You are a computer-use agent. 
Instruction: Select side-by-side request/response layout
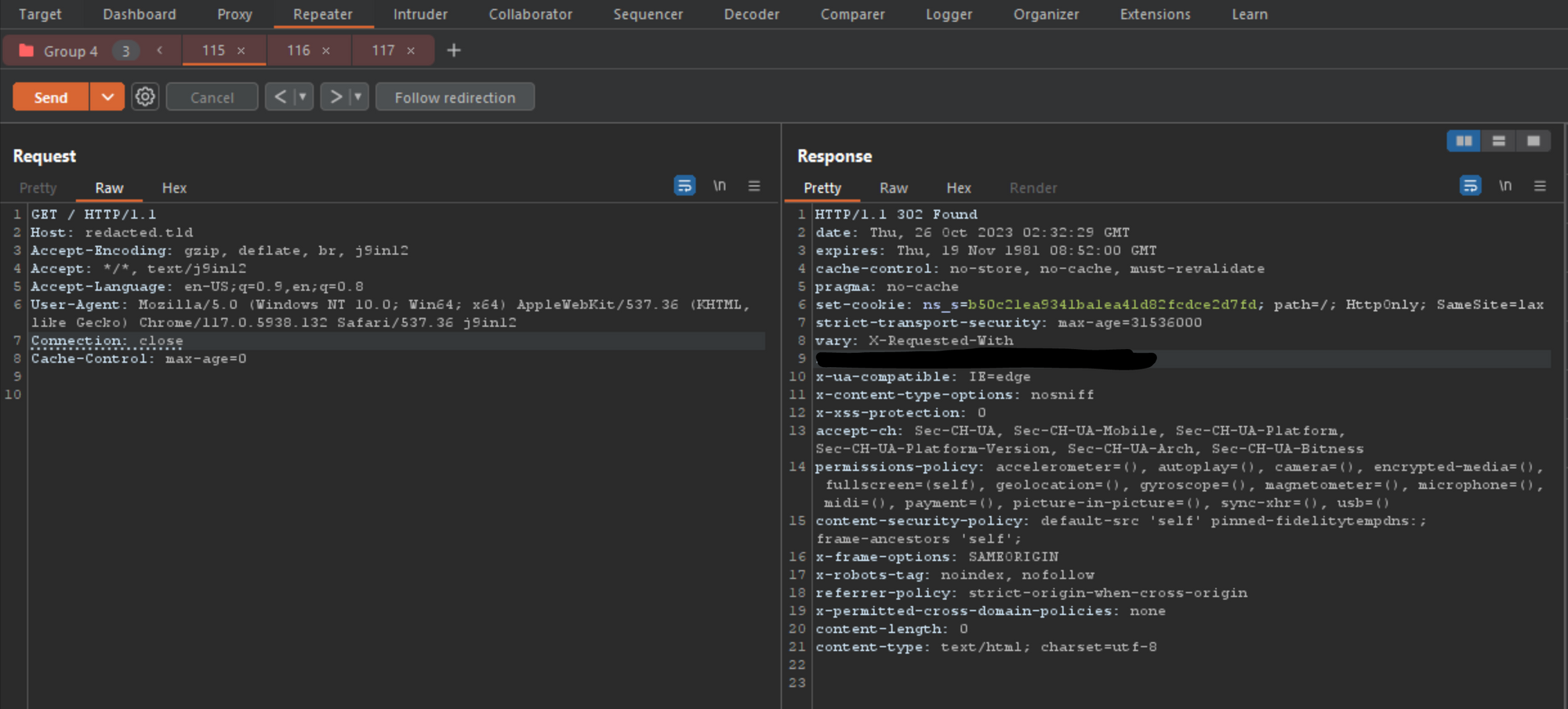tap(1464, 141)
